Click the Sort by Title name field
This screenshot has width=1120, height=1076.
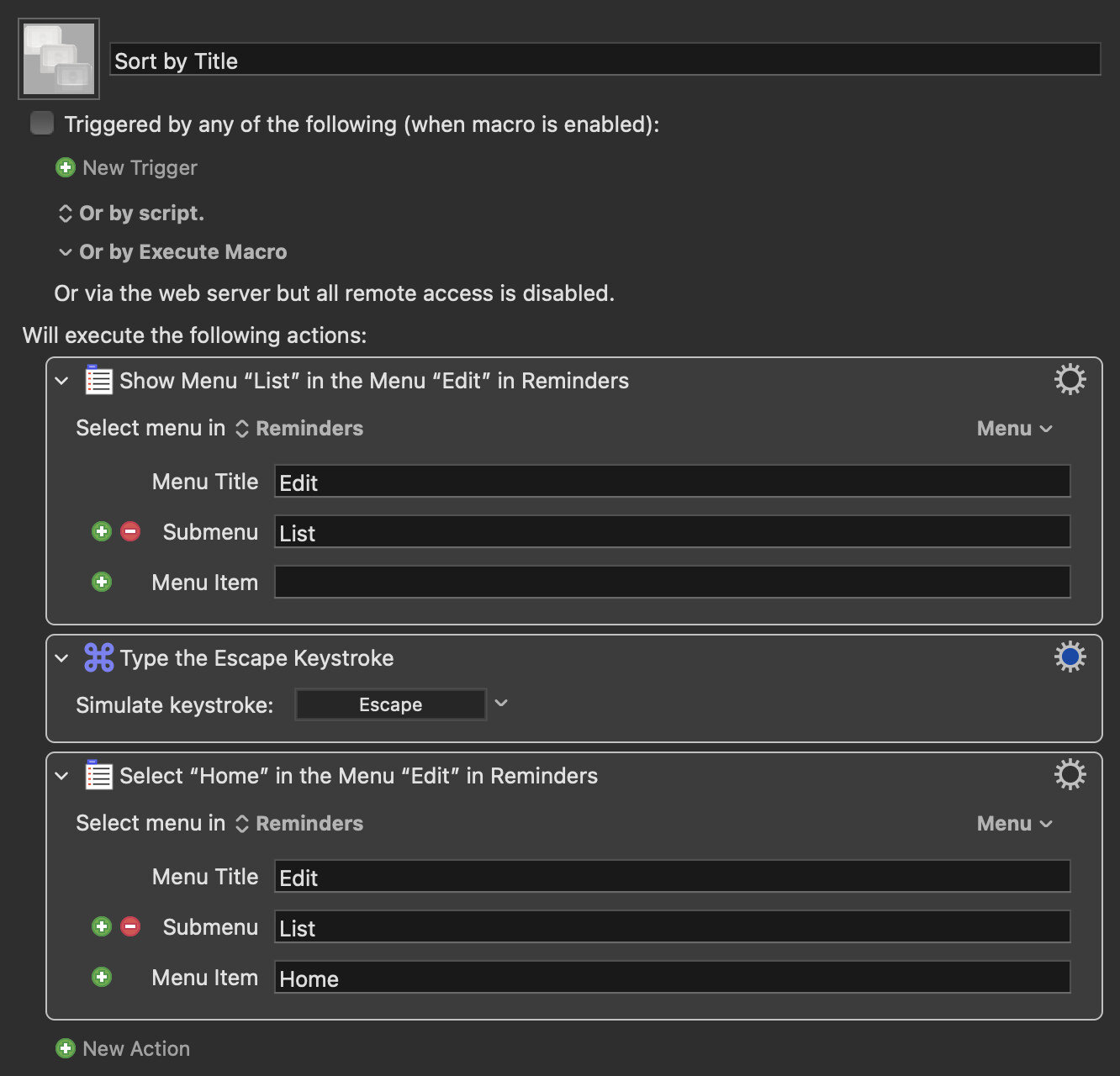click(x=605, y=61)
